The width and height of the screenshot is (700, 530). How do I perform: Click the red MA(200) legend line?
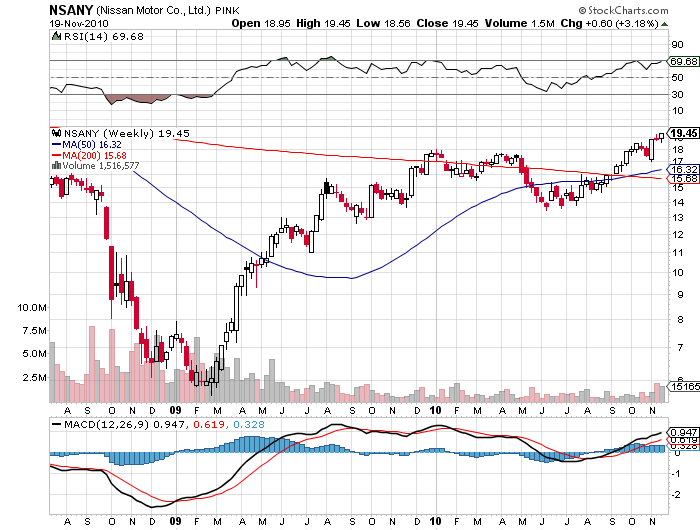pyautogui.click(x=56, y=155)
